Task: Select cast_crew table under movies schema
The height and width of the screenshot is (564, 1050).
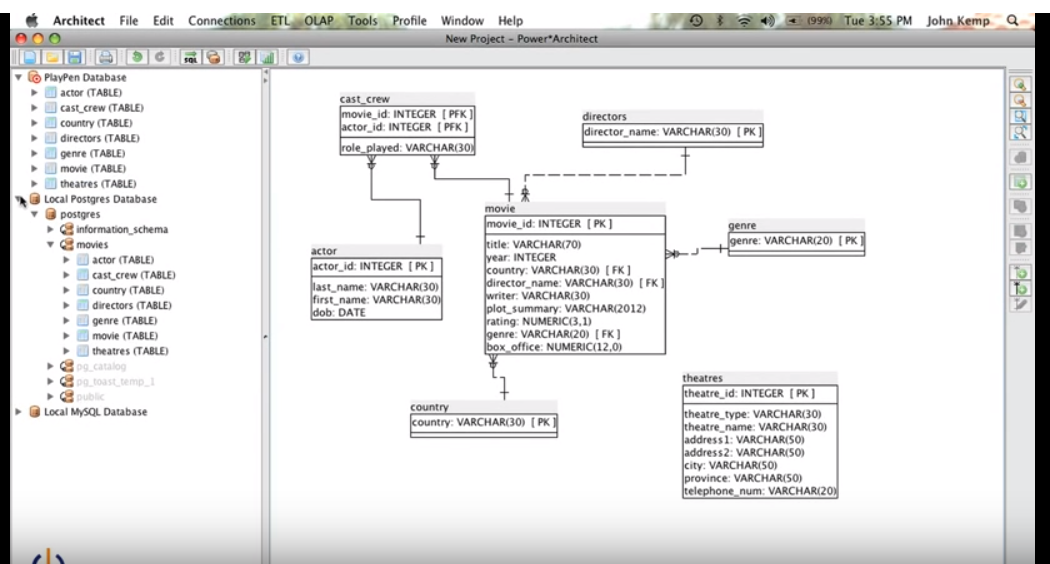Action: click(131, 275)
